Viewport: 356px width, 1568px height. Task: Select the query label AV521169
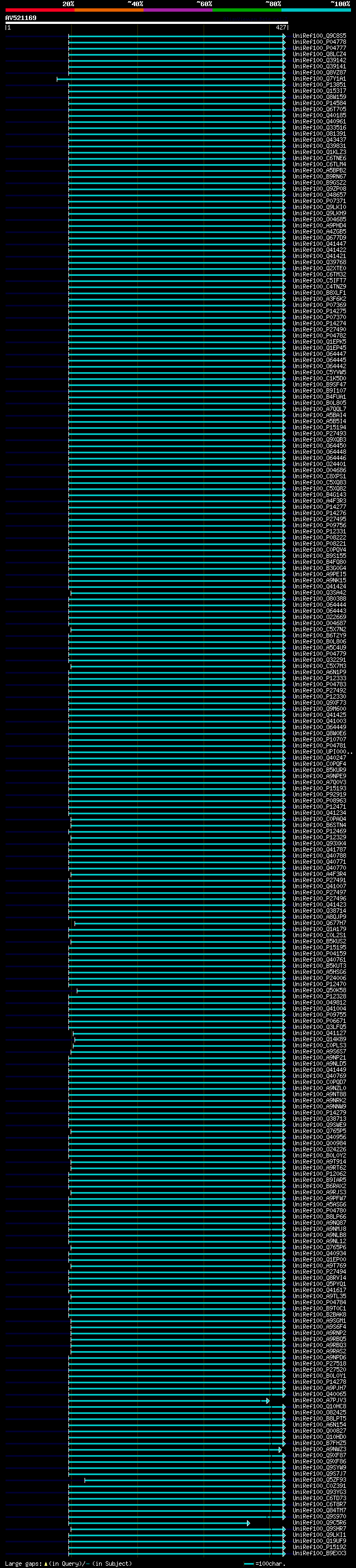pos(21,18)
